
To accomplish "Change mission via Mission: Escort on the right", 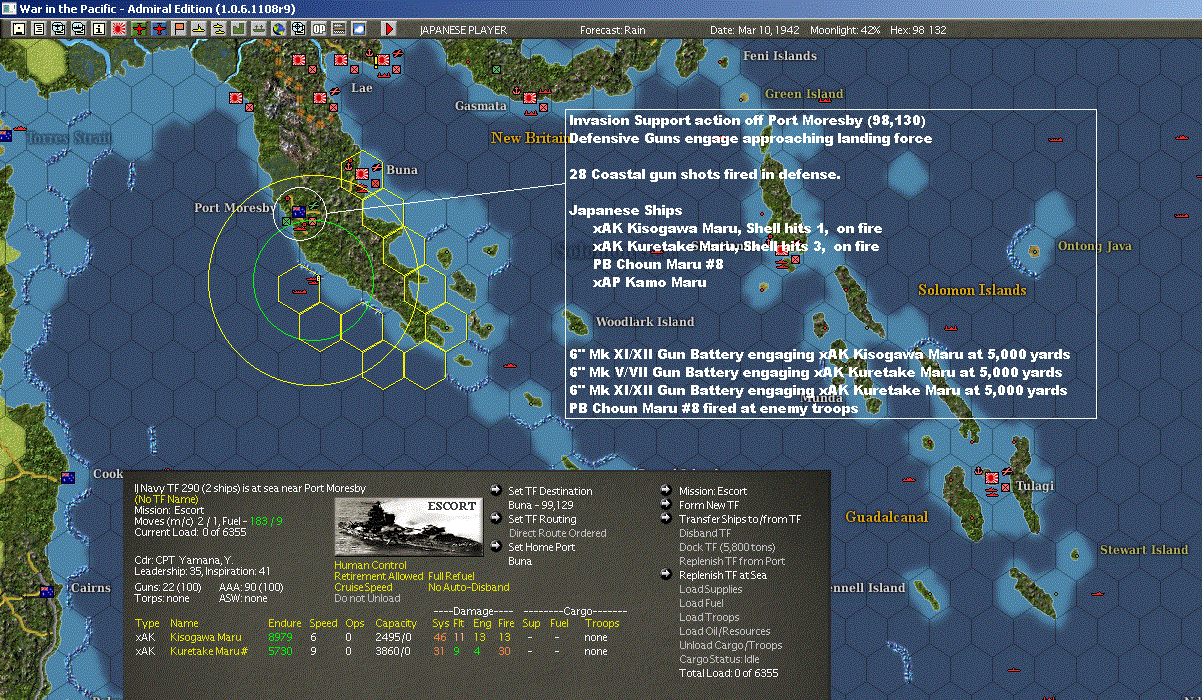I will click(x=713, y=491).
